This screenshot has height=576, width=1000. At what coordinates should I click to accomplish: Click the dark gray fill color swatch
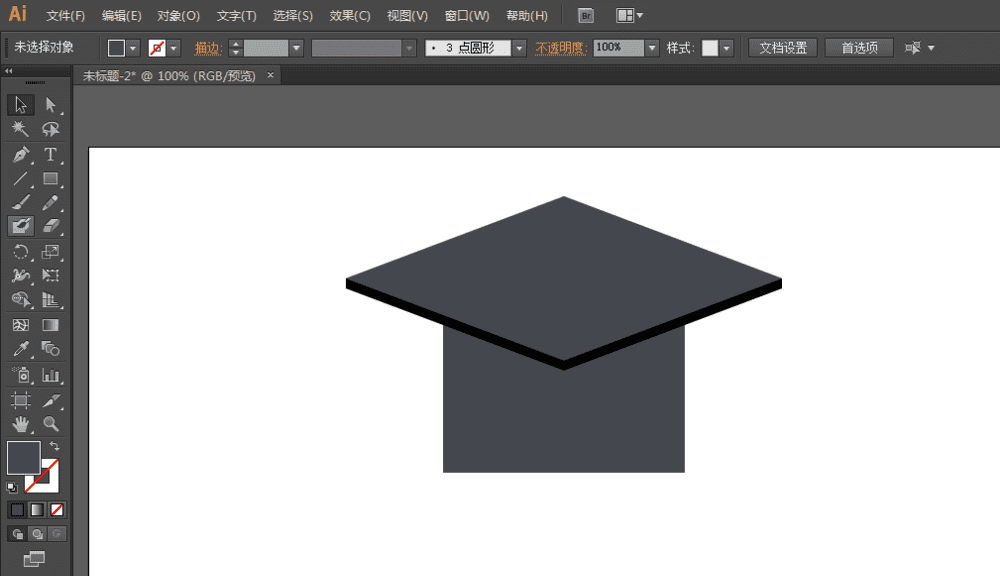23,457
